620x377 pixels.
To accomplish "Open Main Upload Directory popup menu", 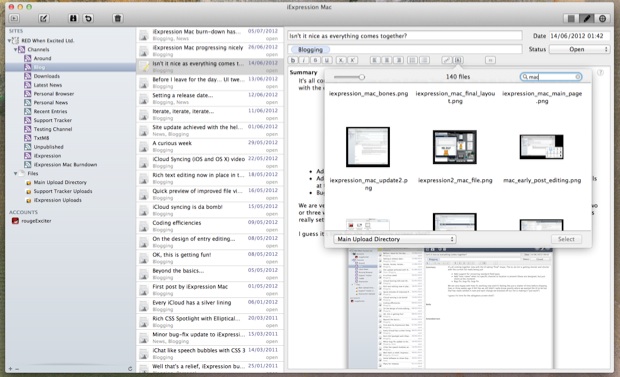I will point(395,239).
